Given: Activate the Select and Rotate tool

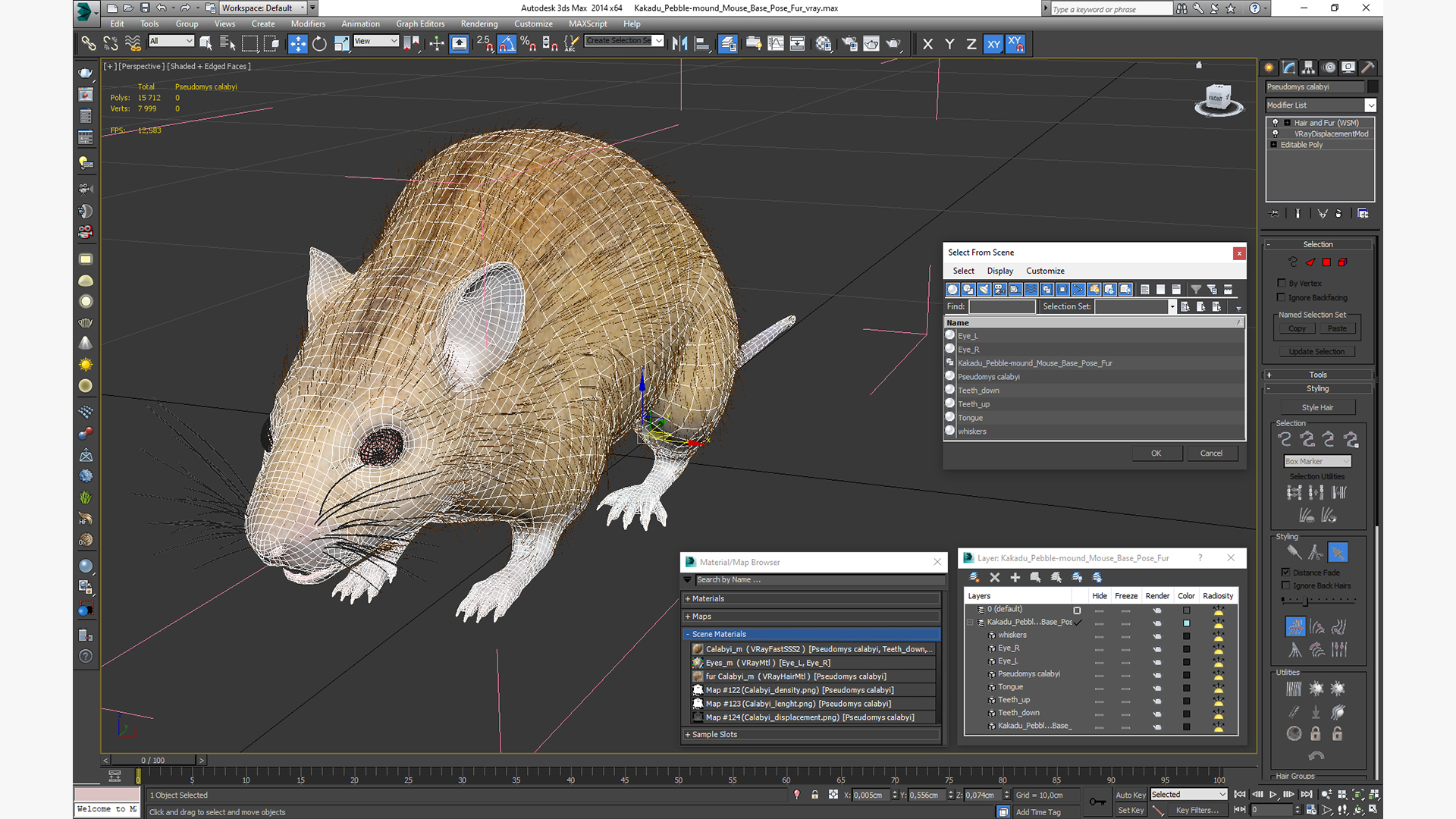Looking at the screenshot, I should 319,44.
